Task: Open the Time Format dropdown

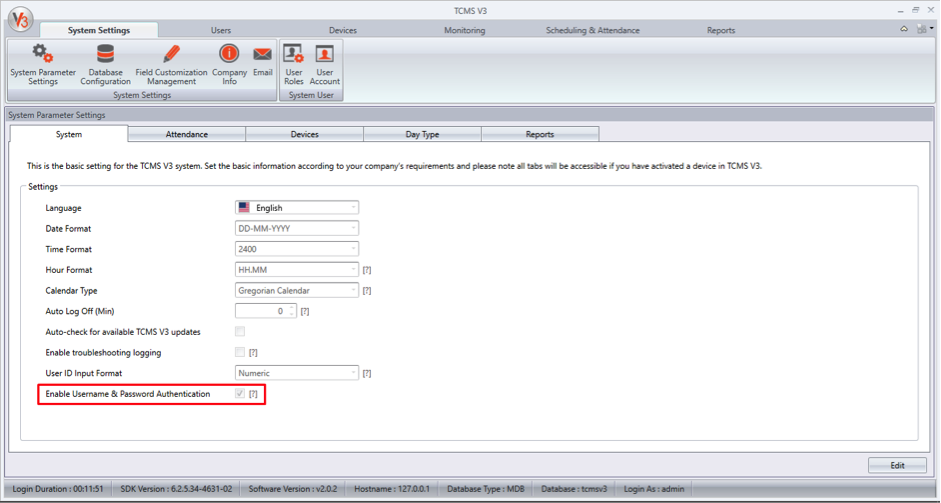Action: coord(297,249)
